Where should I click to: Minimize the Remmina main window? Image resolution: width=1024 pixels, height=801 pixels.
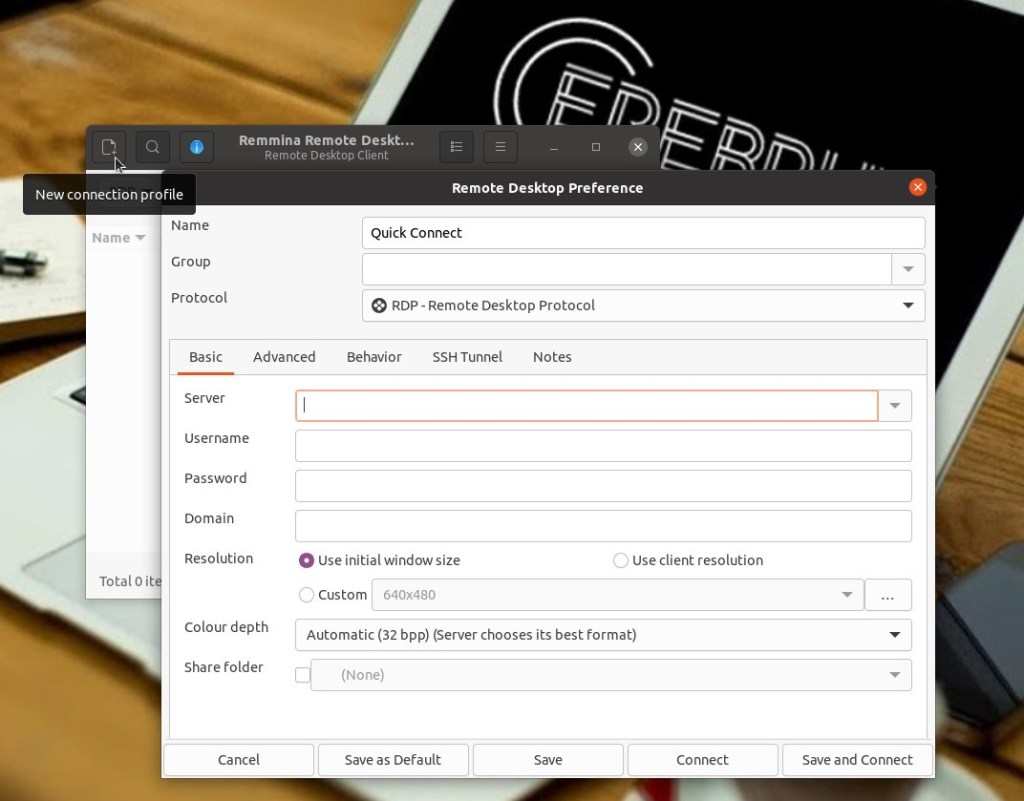(553, 147)
